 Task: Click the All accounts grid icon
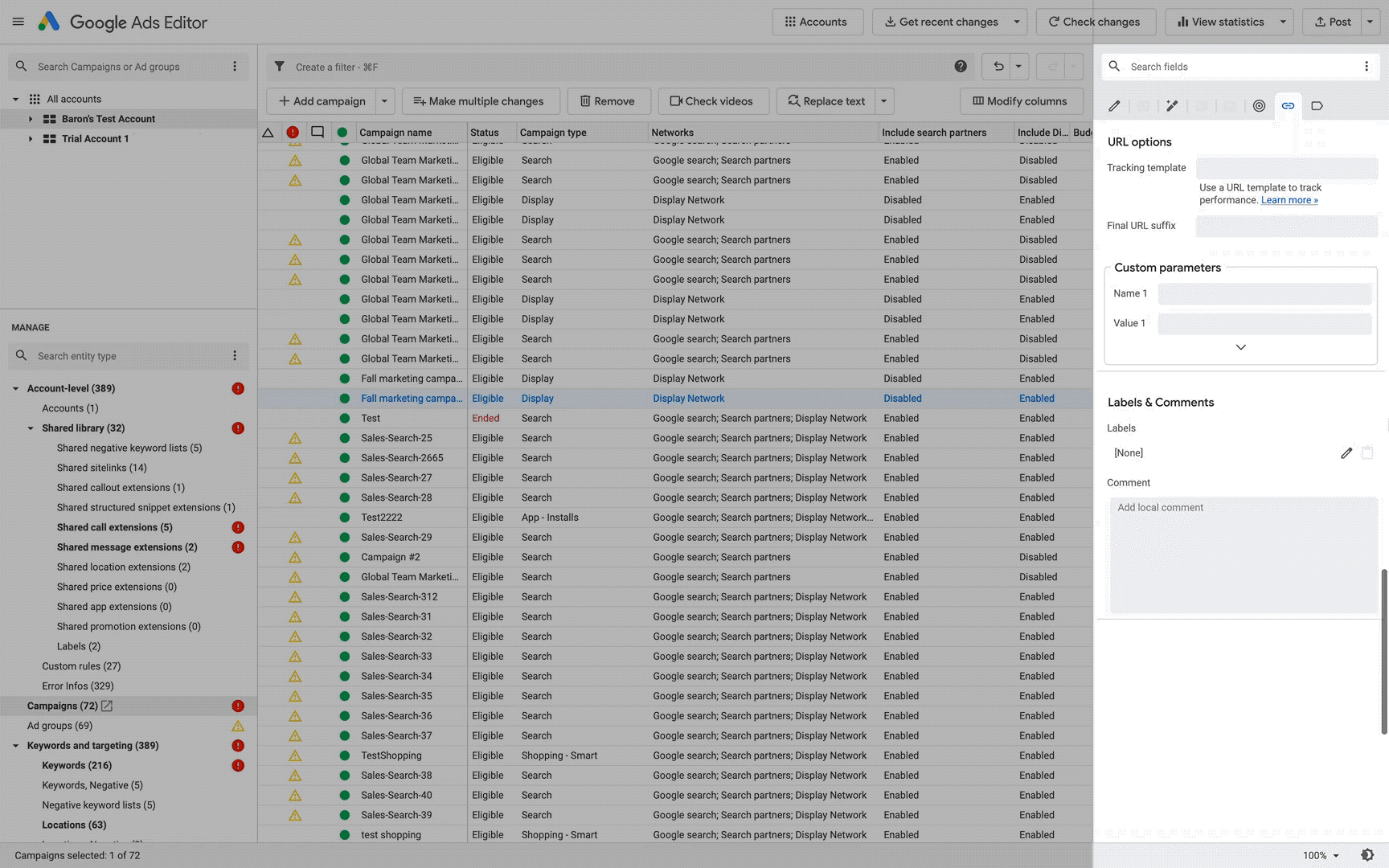coord(35,99)
